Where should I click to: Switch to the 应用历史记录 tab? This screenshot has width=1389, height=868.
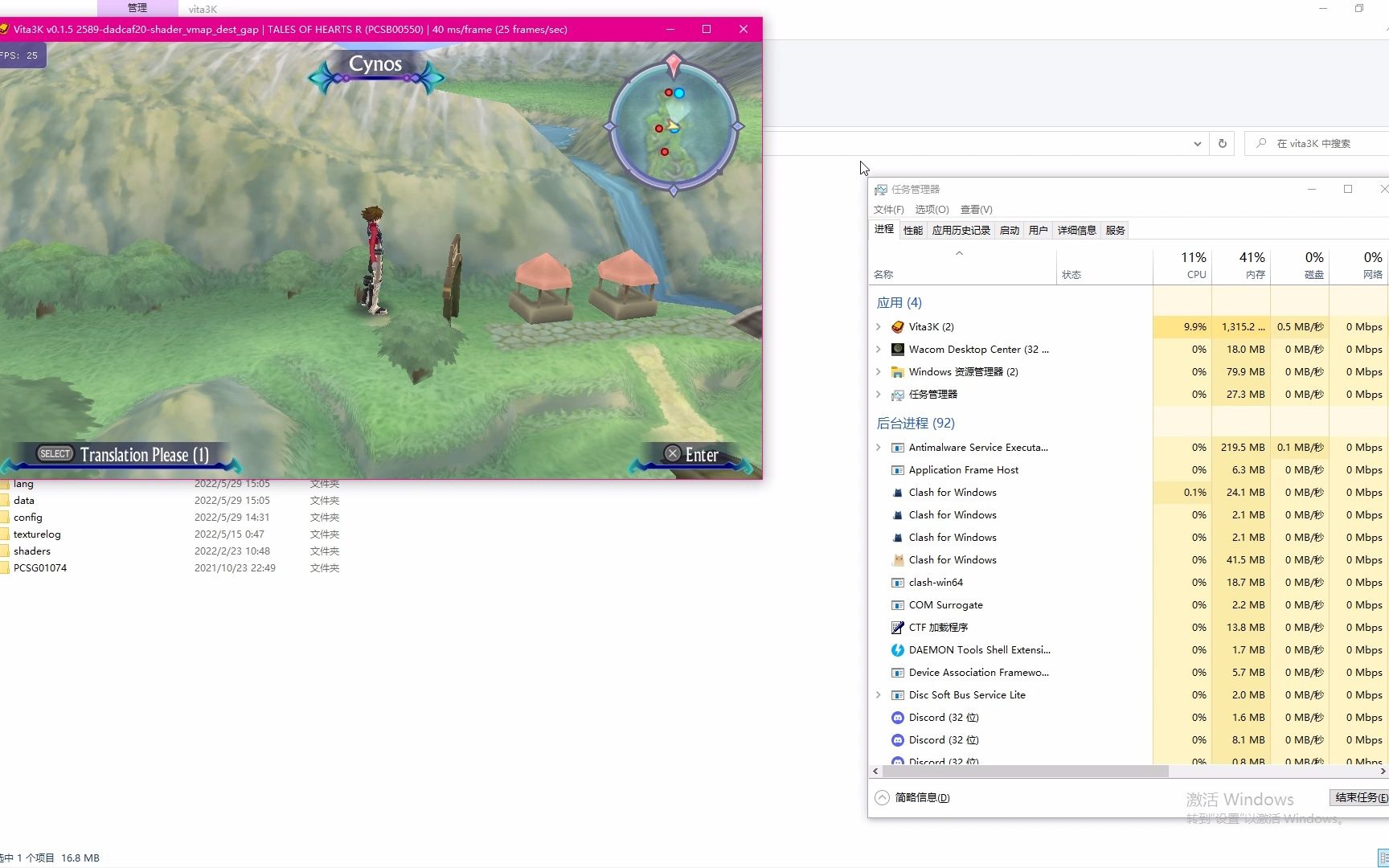point(961,231)
